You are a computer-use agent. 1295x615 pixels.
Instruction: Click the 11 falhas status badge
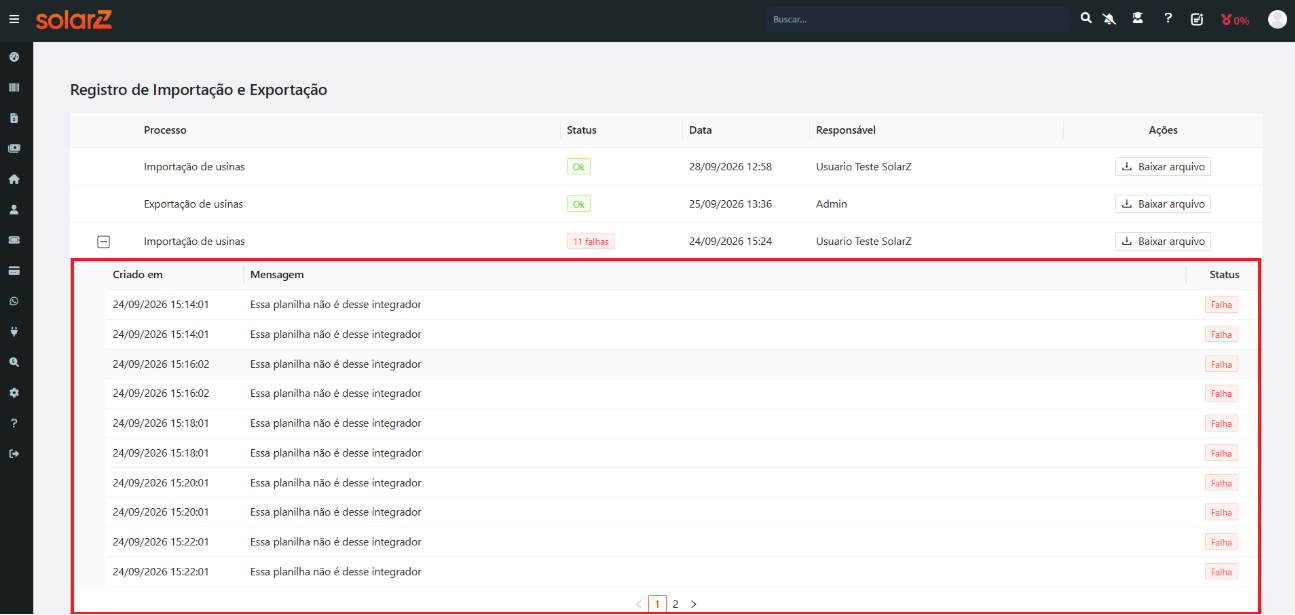591,241
